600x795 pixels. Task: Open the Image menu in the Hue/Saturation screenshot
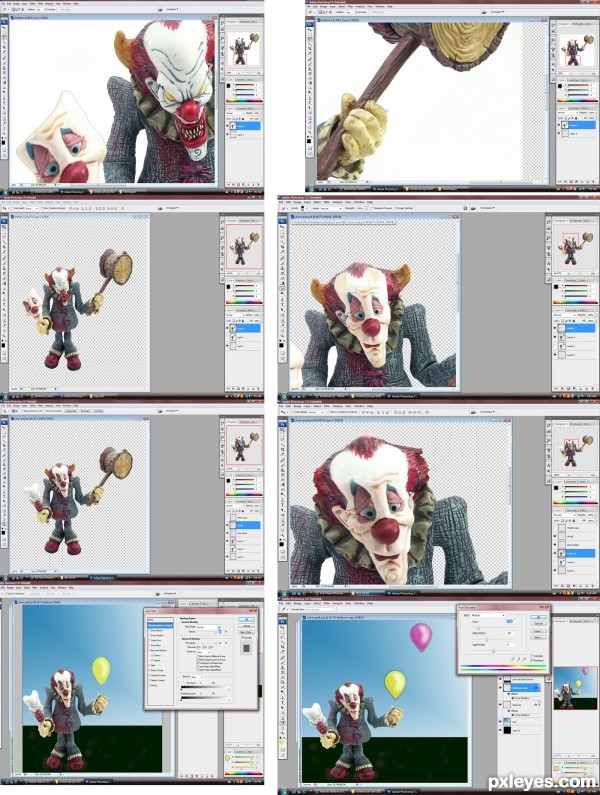click(298, 603)
